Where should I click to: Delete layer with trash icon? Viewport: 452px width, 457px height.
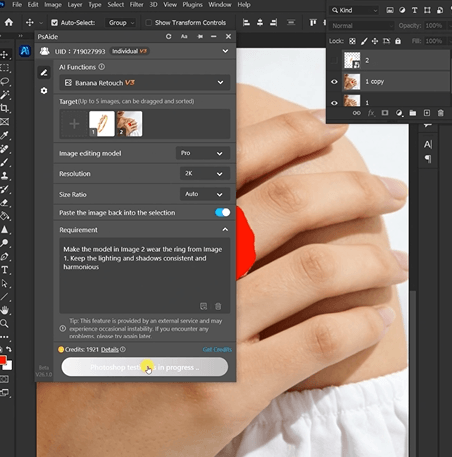coord(440,113)
